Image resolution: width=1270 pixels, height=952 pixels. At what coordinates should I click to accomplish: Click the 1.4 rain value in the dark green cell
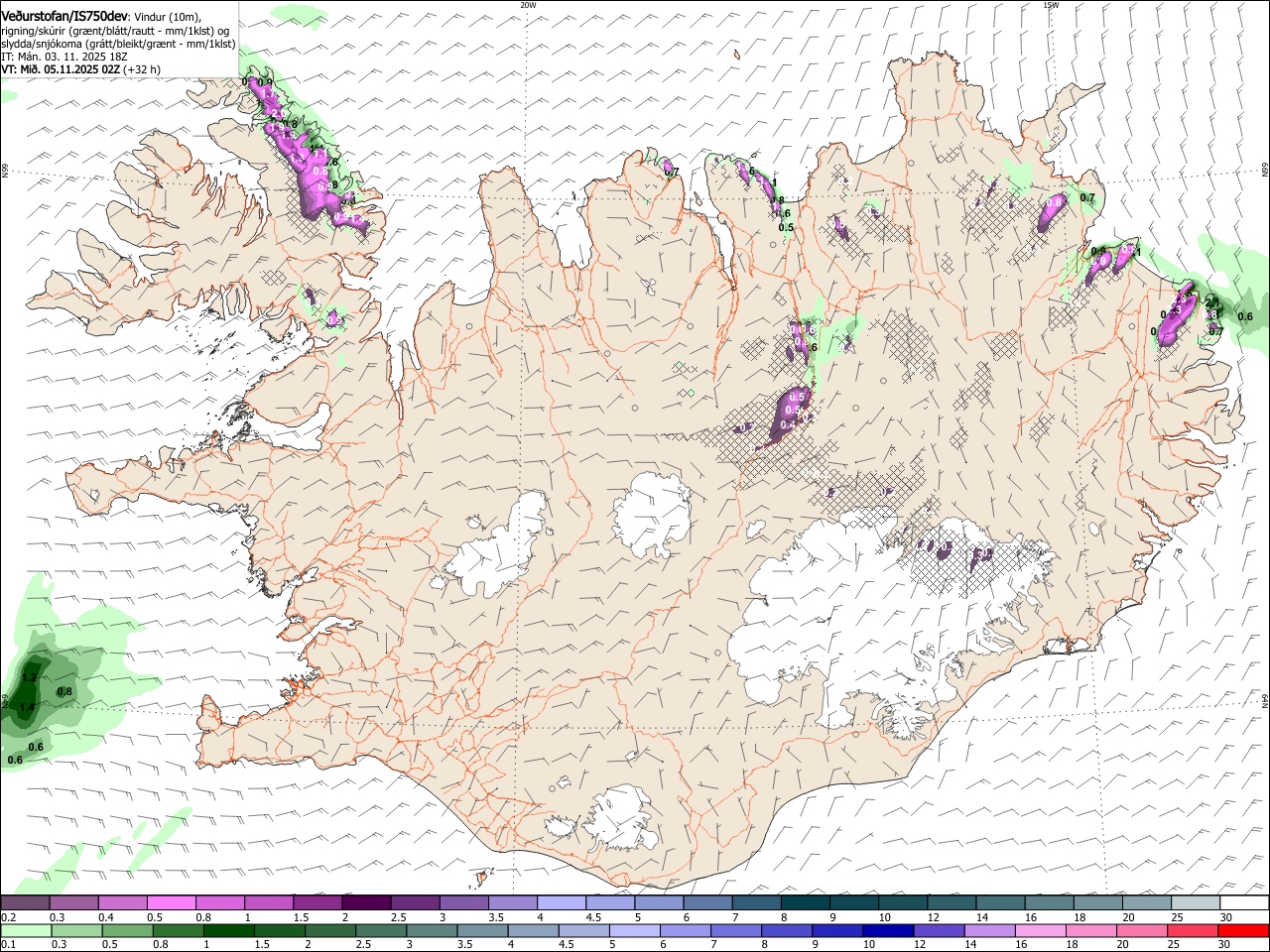coord(28,707)
